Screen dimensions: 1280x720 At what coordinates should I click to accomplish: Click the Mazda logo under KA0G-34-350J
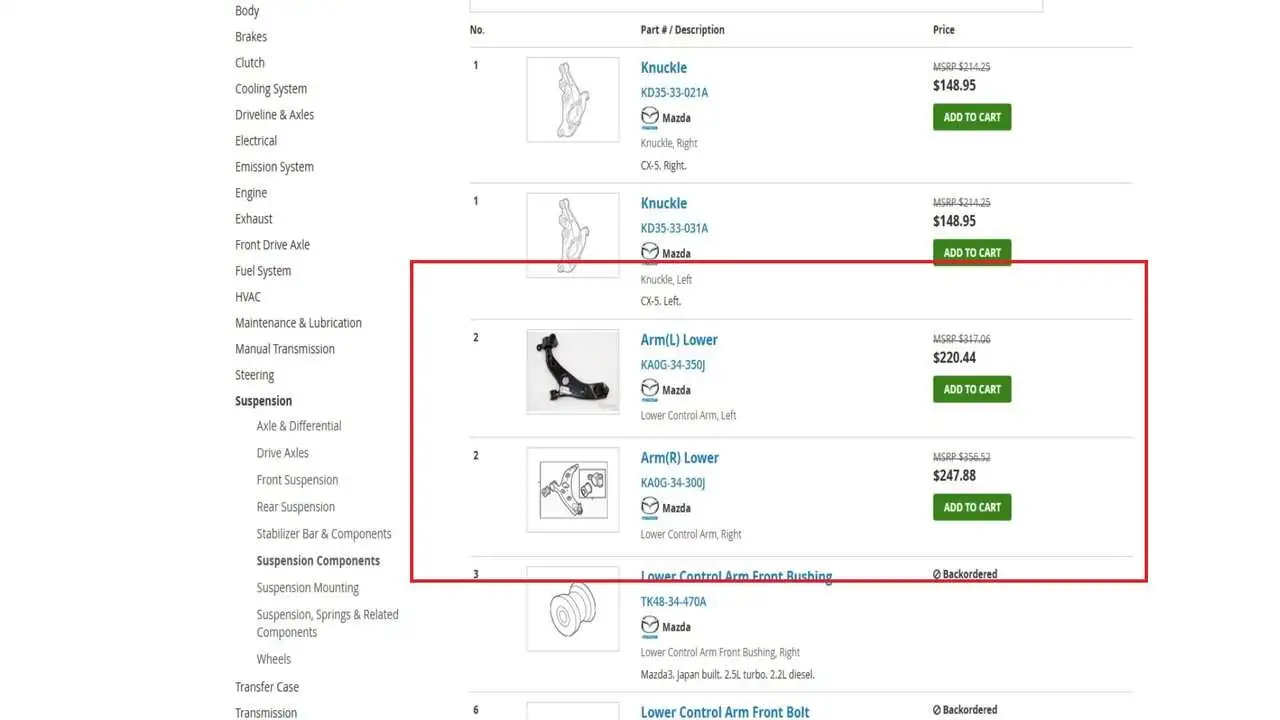650,389
